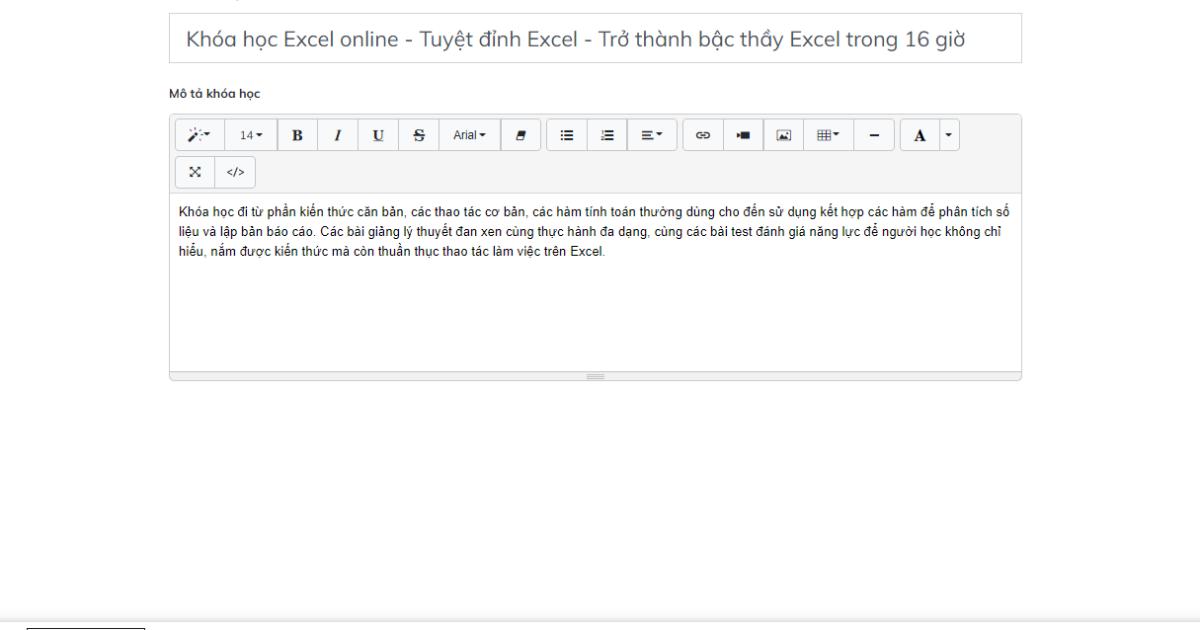1200x630 pixels.
Task: Click inside the course description text area
Action: pyautogui.click(x=595, y=282)
